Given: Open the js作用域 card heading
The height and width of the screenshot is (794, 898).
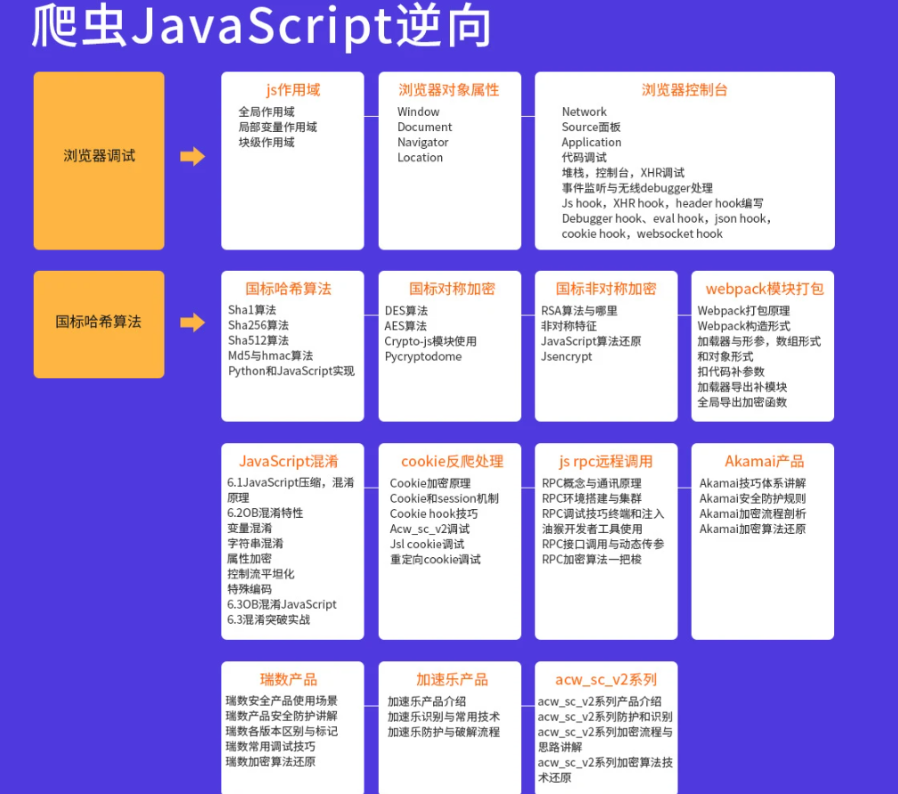Looking at the screenshot, I should (x=292, y=90).
